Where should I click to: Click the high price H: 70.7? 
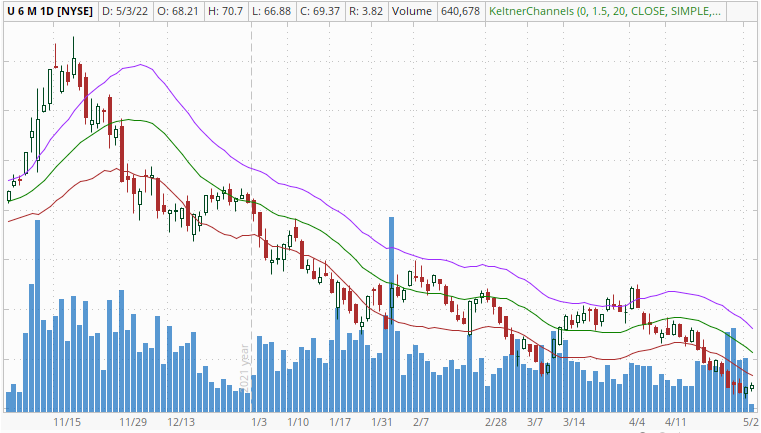tap(225, 11)
